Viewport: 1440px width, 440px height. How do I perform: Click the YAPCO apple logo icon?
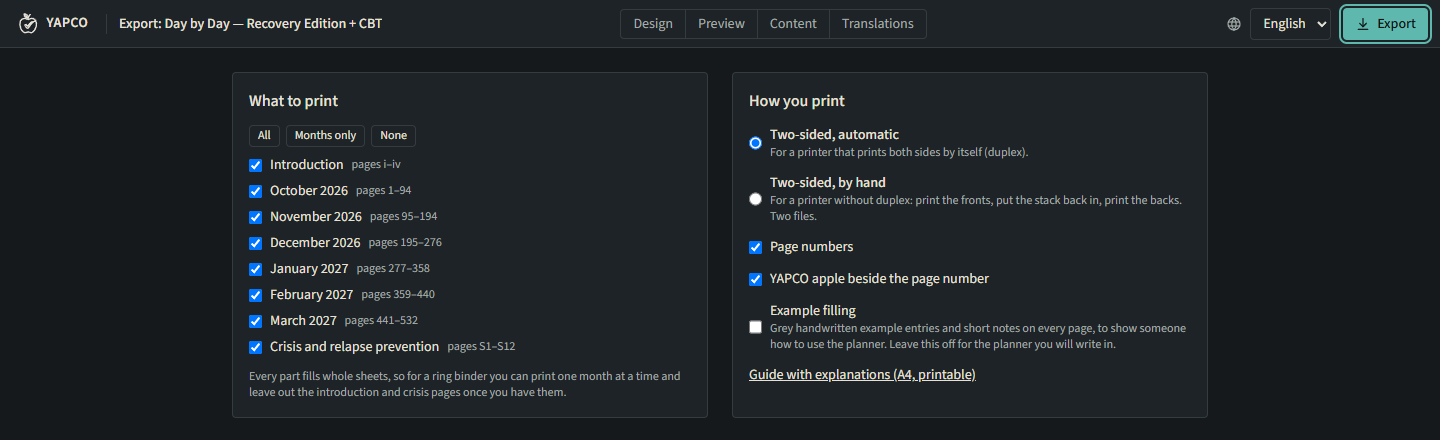(x=28, y=23)
